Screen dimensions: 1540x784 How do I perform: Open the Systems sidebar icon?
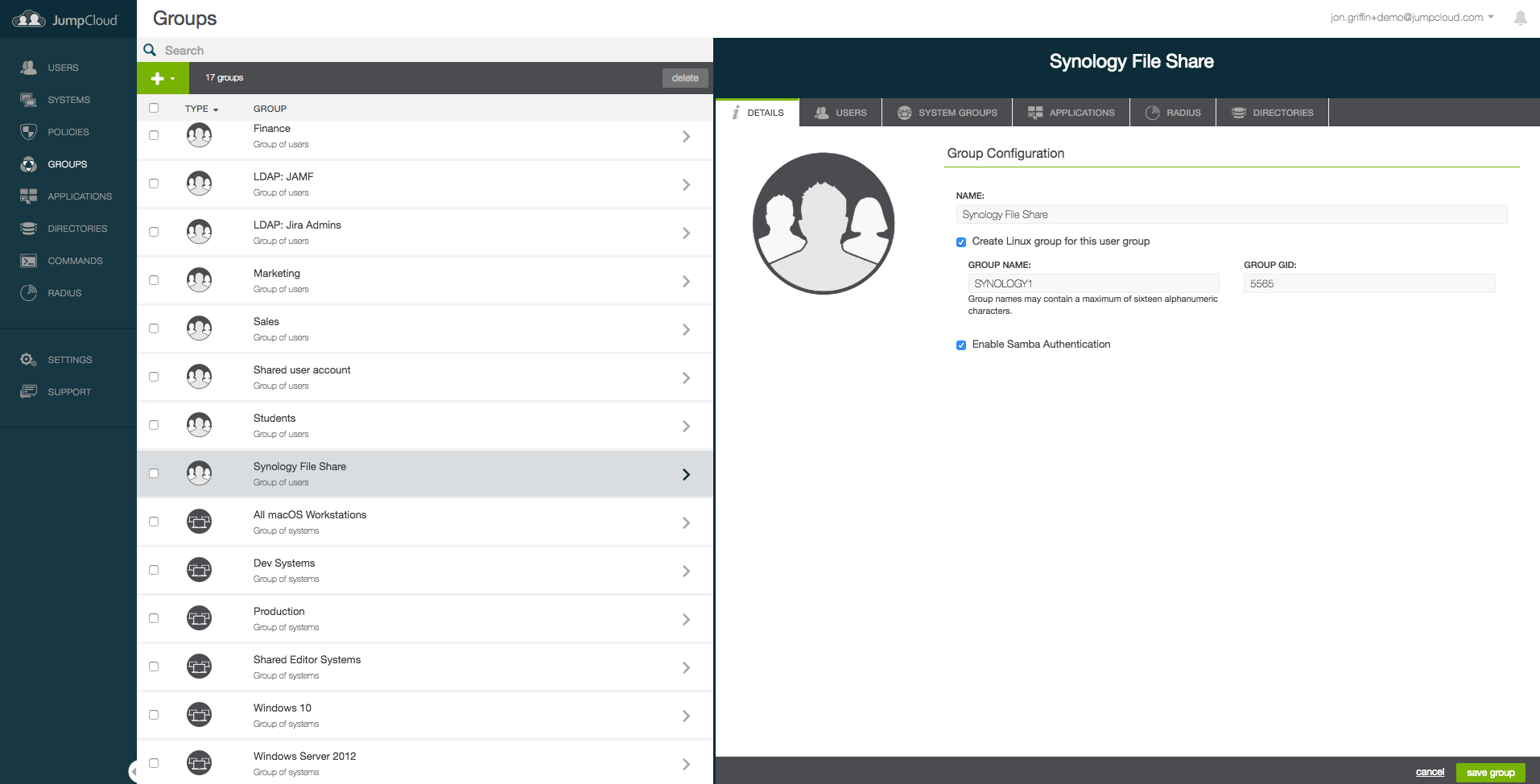pyautogui.click(x=29, y=100)
